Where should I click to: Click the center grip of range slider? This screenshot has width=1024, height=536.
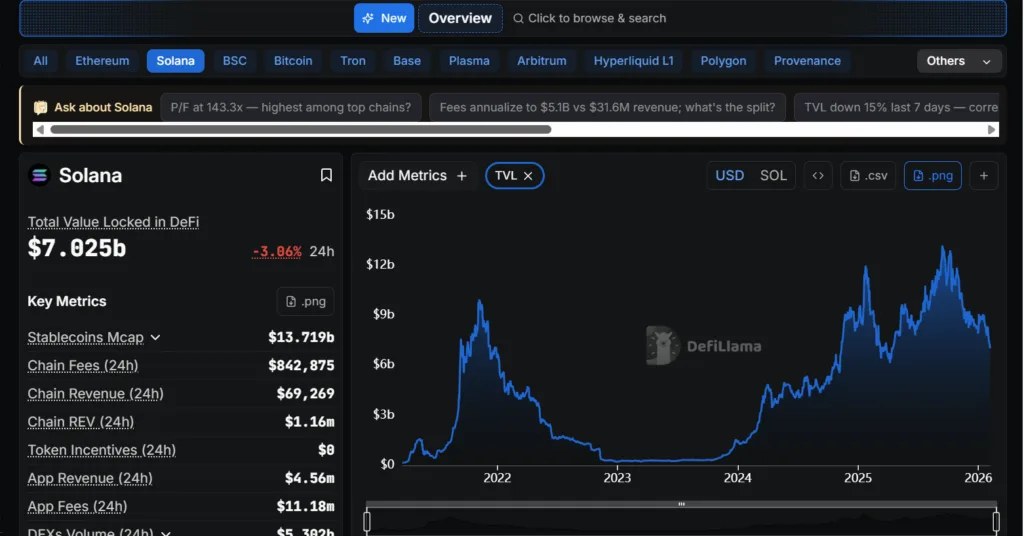[x=681, y=504]
